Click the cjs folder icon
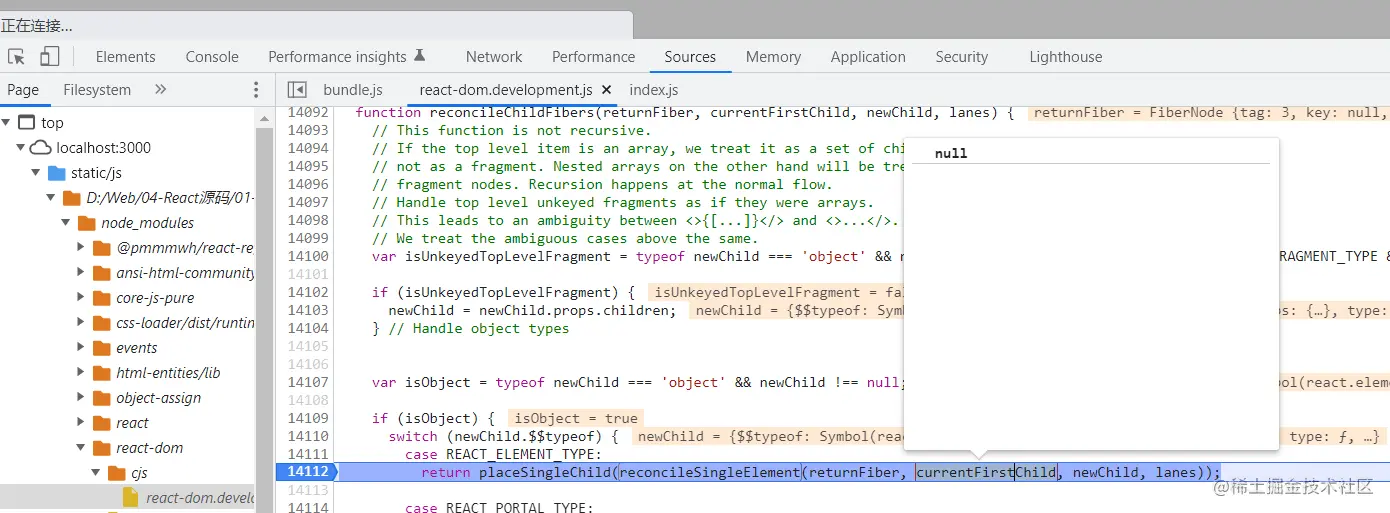The height and width of the screenshot is (513, 1390). (116, 473)
